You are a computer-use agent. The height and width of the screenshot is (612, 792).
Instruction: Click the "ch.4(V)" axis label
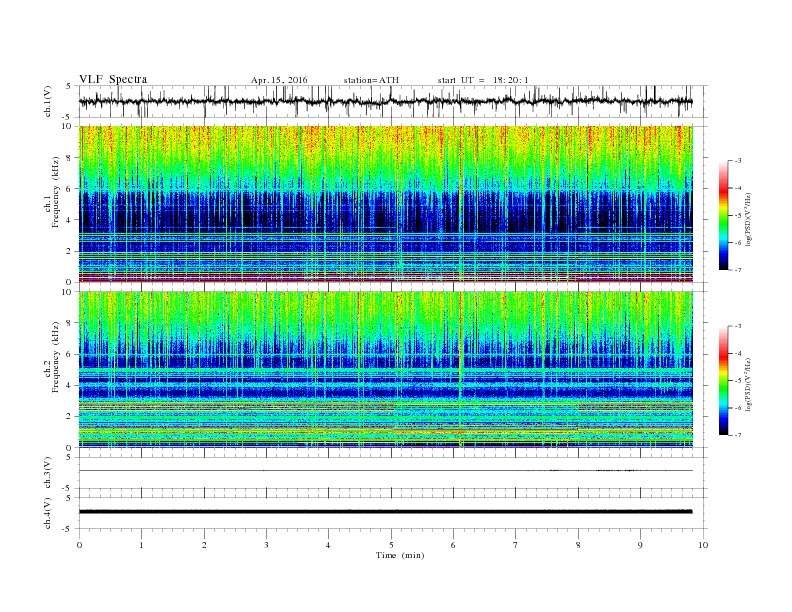(x=48, y=513)
